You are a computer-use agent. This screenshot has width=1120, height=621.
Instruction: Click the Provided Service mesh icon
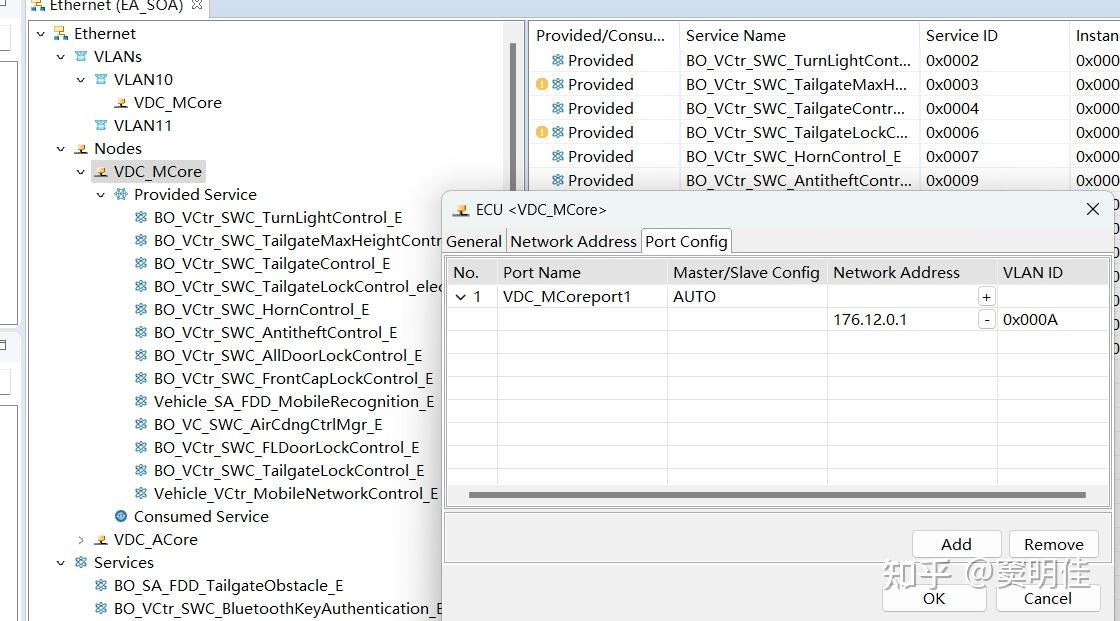[x=120, y=194]
